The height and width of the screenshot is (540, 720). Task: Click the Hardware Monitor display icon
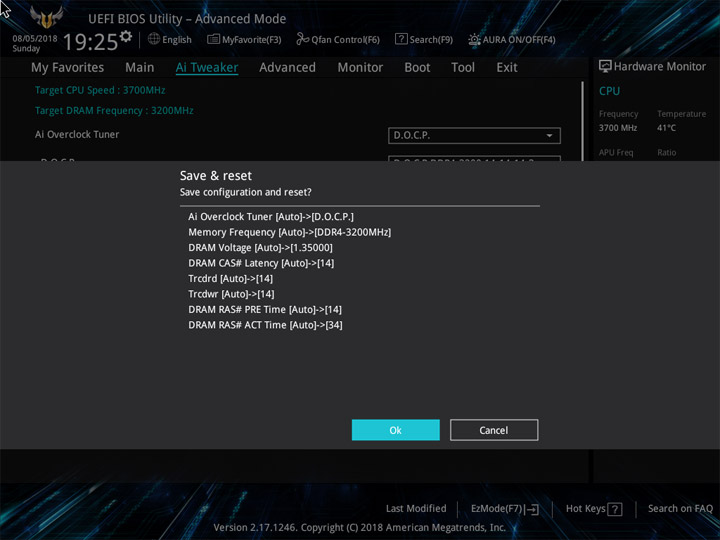pyautogui.click(x=605, y=67)
